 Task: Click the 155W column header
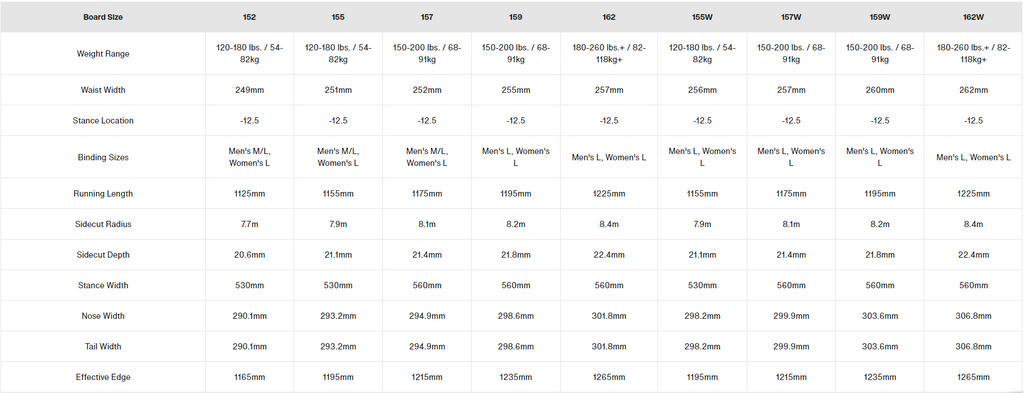click(x=702, y=18)
